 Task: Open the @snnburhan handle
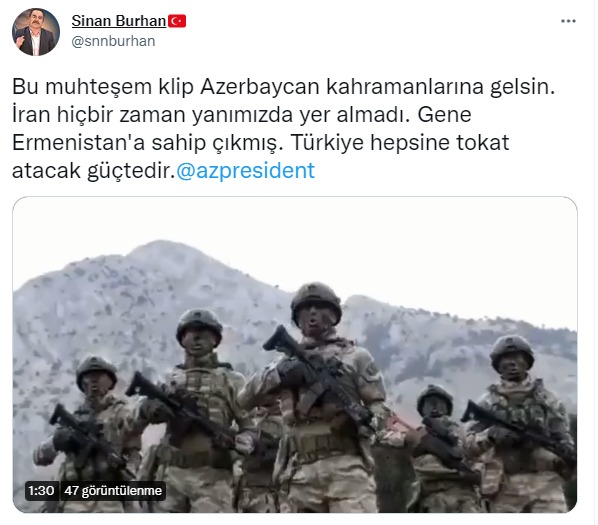click(x=113, y=41)
